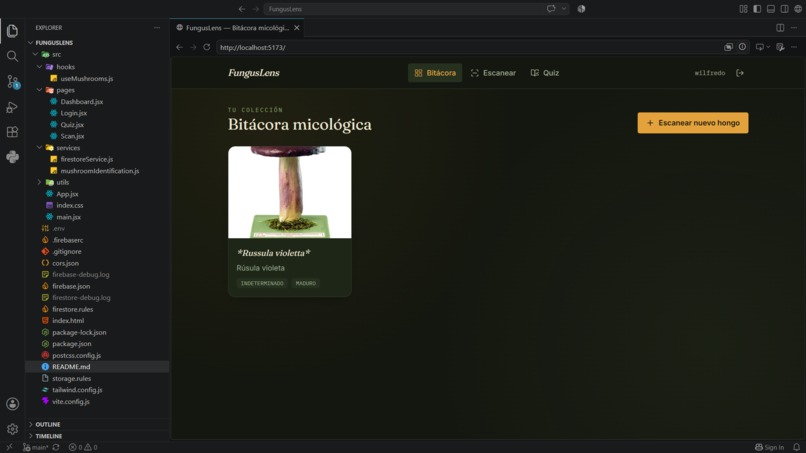Image resolution: width=806 pixels, height=453 pixels.
Task: Split the editor right
Action: (780, 28)
